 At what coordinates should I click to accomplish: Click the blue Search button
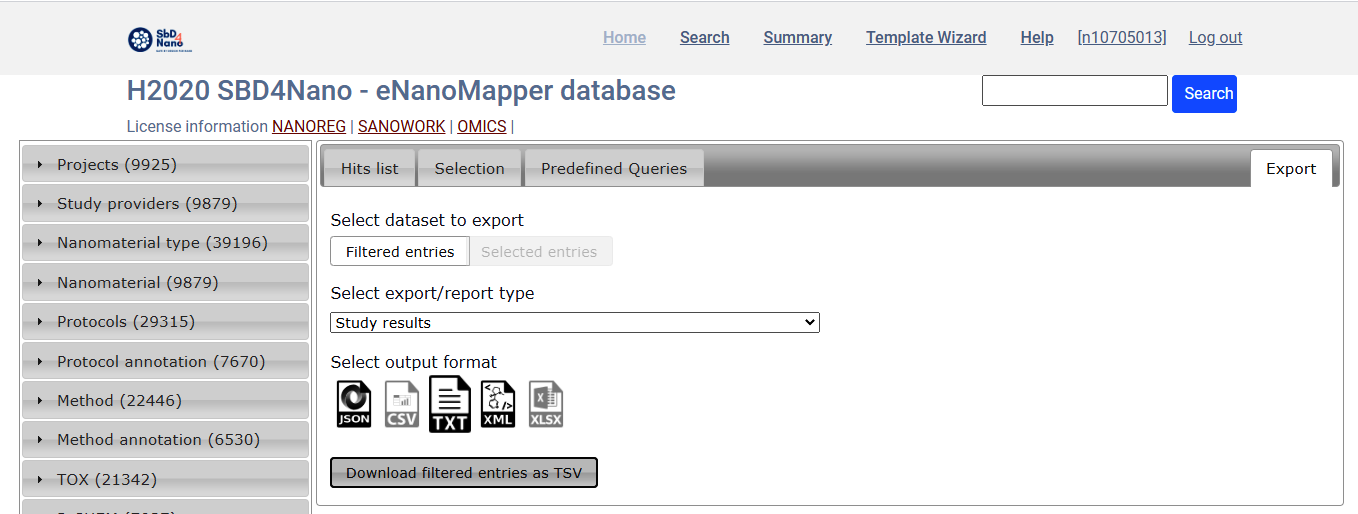[x=1204, y=94]
